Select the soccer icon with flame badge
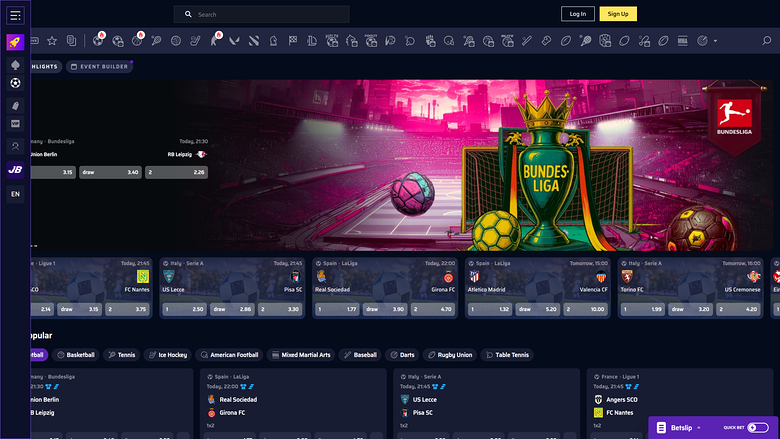The image size is (780, 439). [98, 40]
